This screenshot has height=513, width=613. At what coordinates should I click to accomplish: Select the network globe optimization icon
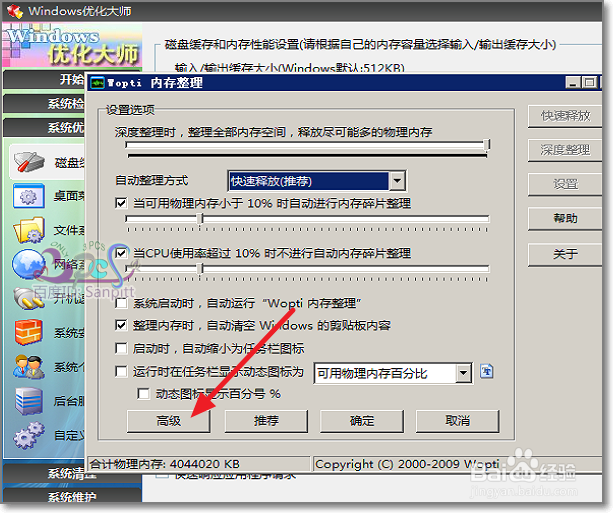[x=28, y=264]
